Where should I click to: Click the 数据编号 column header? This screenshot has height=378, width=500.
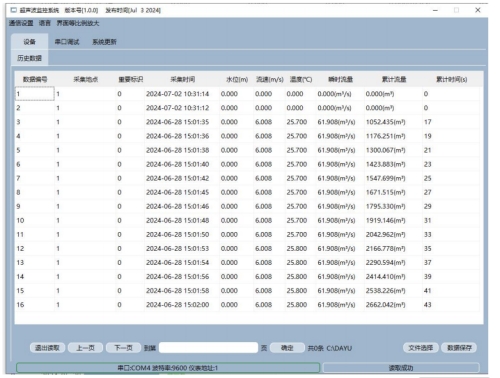tap(35, 79)
